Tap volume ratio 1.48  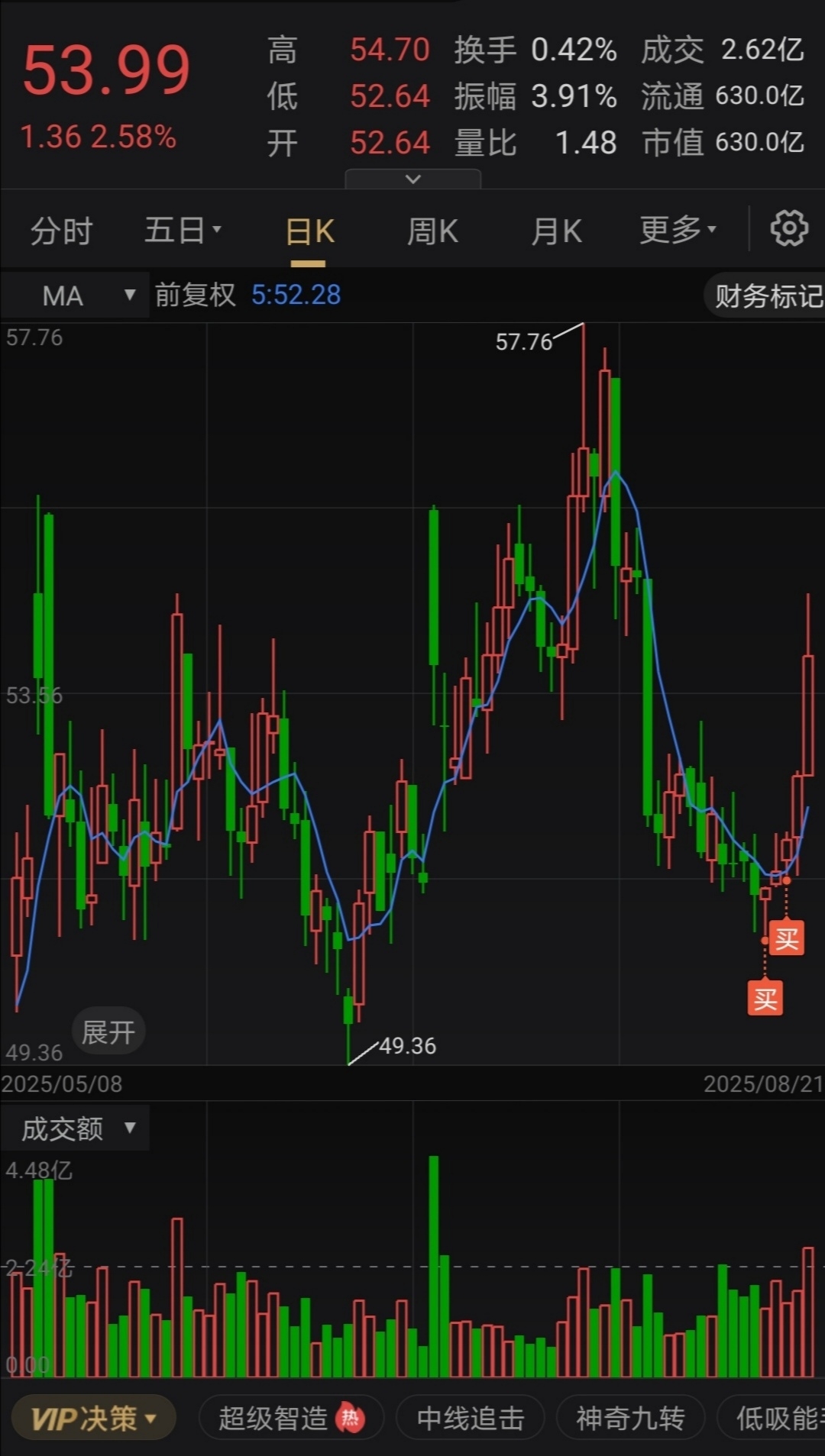[586, 143]
